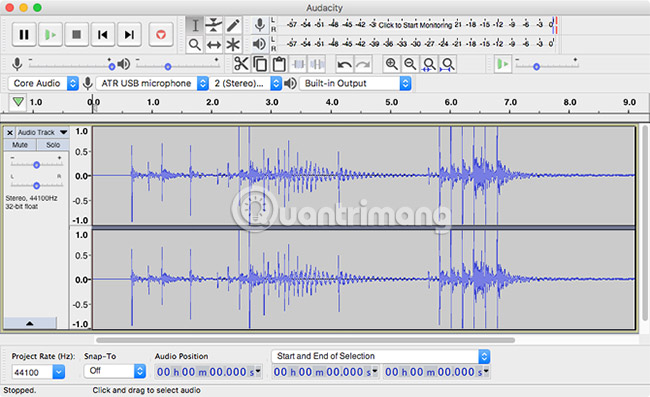Image resolution: width=650 pixels, height=397 pixels.
Task: Click the Redo arrow
Action: pos(363,64)
